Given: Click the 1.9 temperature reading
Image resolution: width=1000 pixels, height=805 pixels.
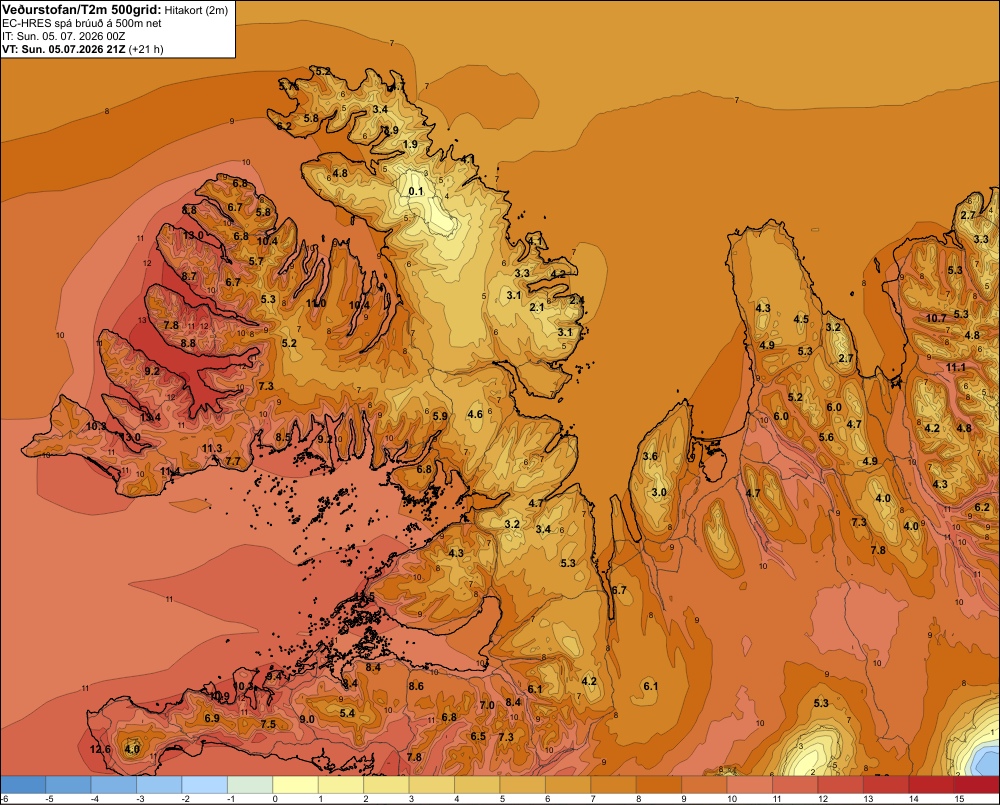Looking at the screenshot, I should 411,144.
